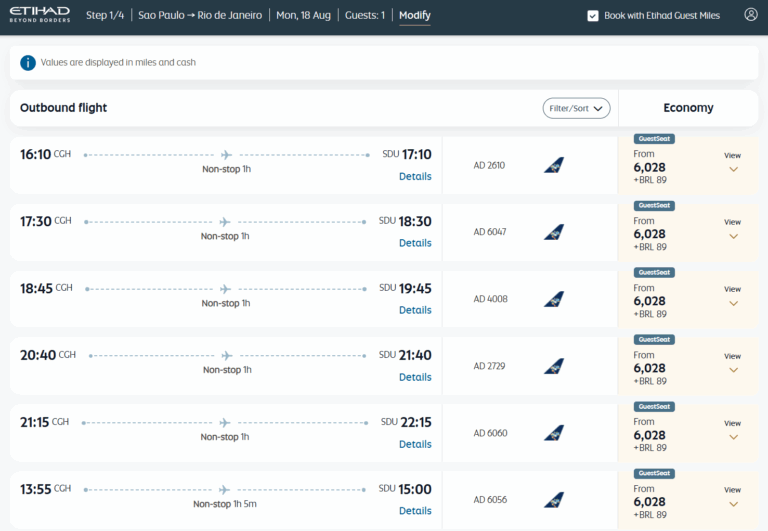This screenshot has width=768, height=531.
Task: Expand View fares for 18:45 flight
Action: (733, 297)
